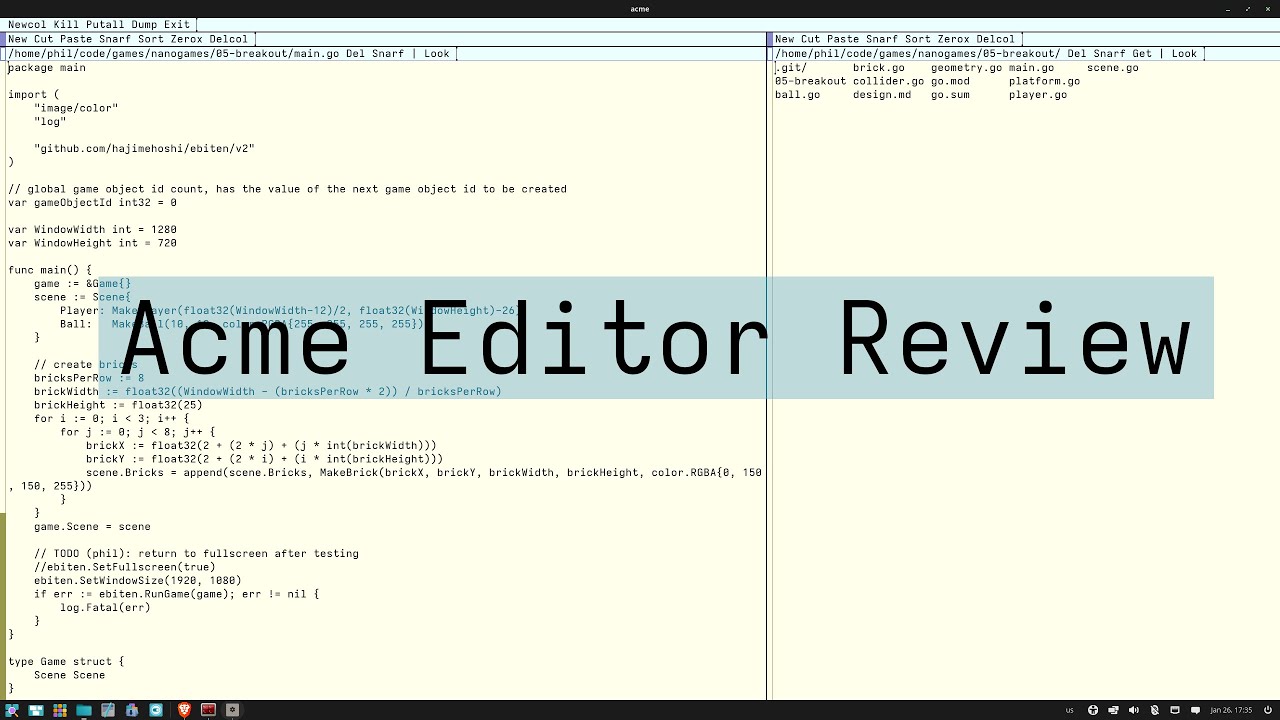Click New in the column tag above main.go
This screenshot has width=1280, height=720.
tap(18, 39)
